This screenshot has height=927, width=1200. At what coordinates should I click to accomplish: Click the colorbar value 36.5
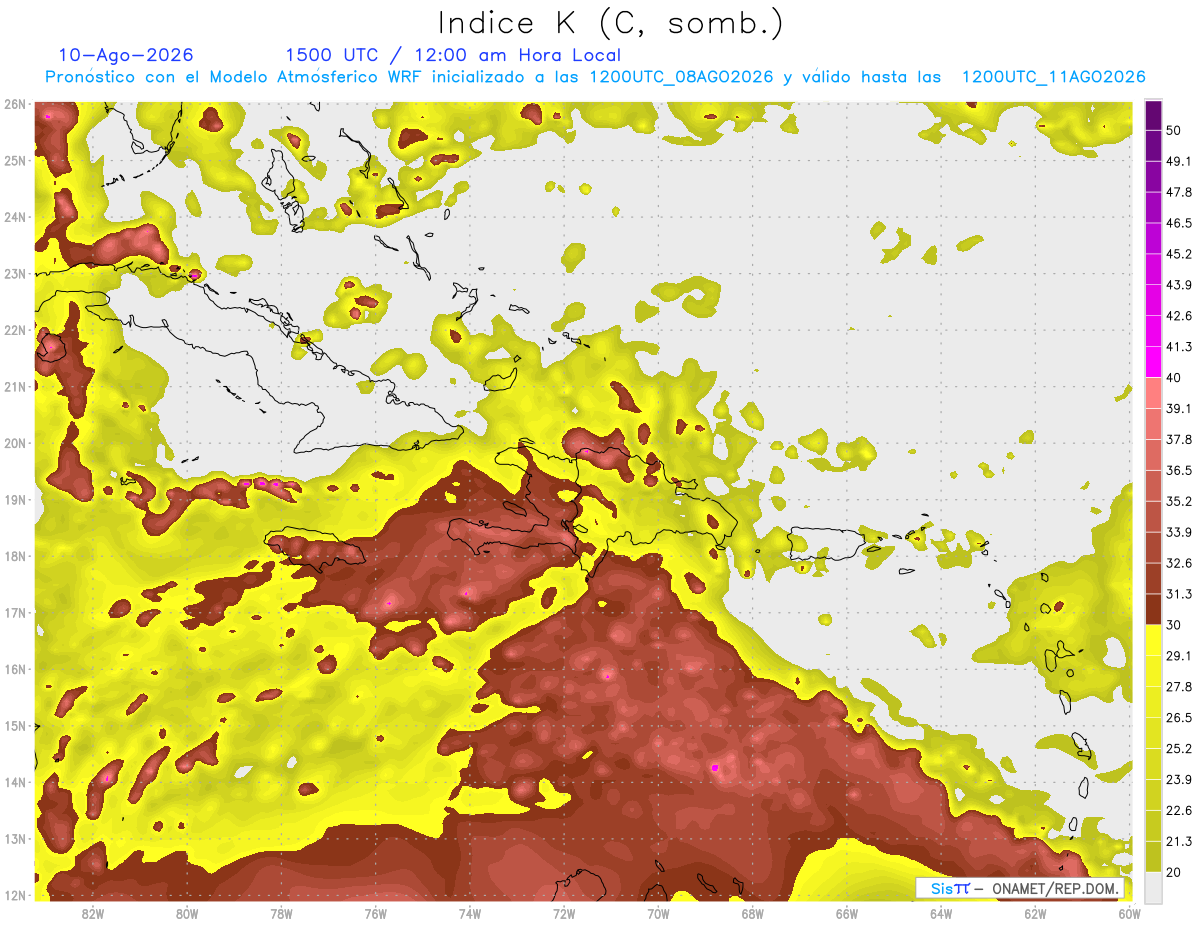pos(1178,470)
